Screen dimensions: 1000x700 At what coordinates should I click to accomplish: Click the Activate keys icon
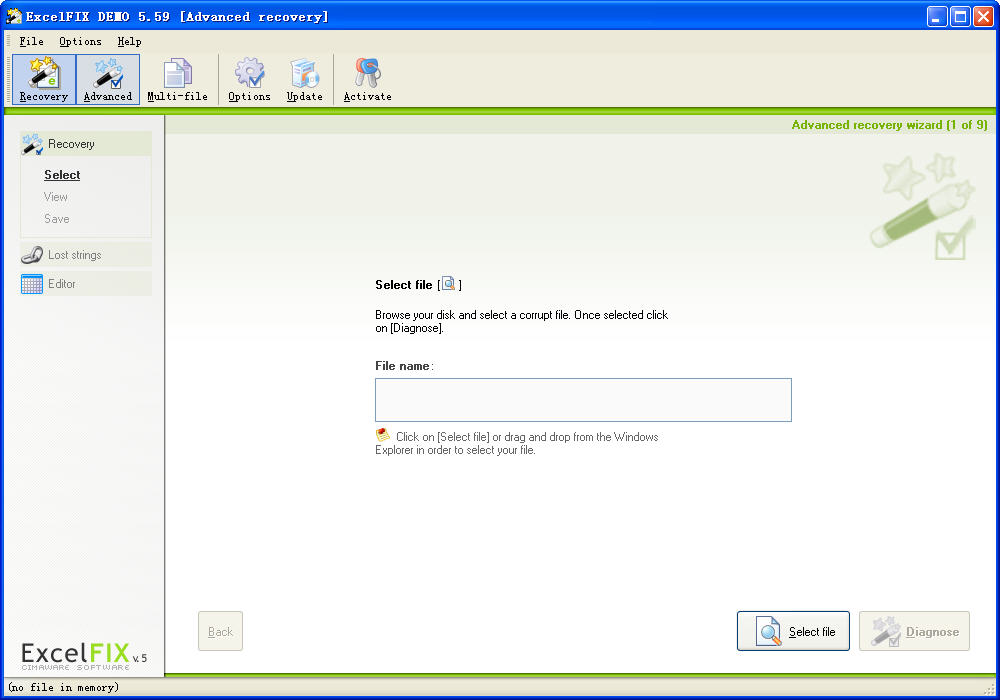pyautogui.click(x=367, y=79)
